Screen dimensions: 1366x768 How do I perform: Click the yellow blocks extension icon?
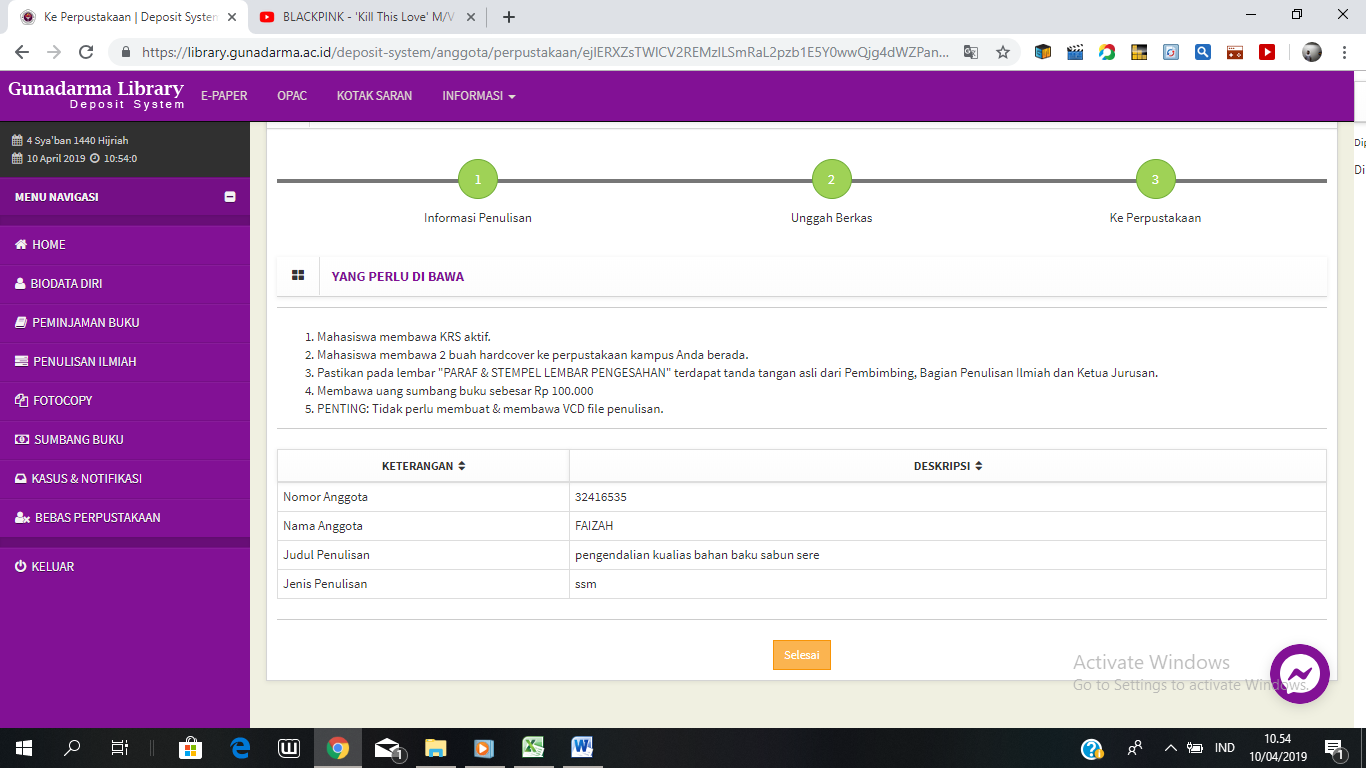1139,52
